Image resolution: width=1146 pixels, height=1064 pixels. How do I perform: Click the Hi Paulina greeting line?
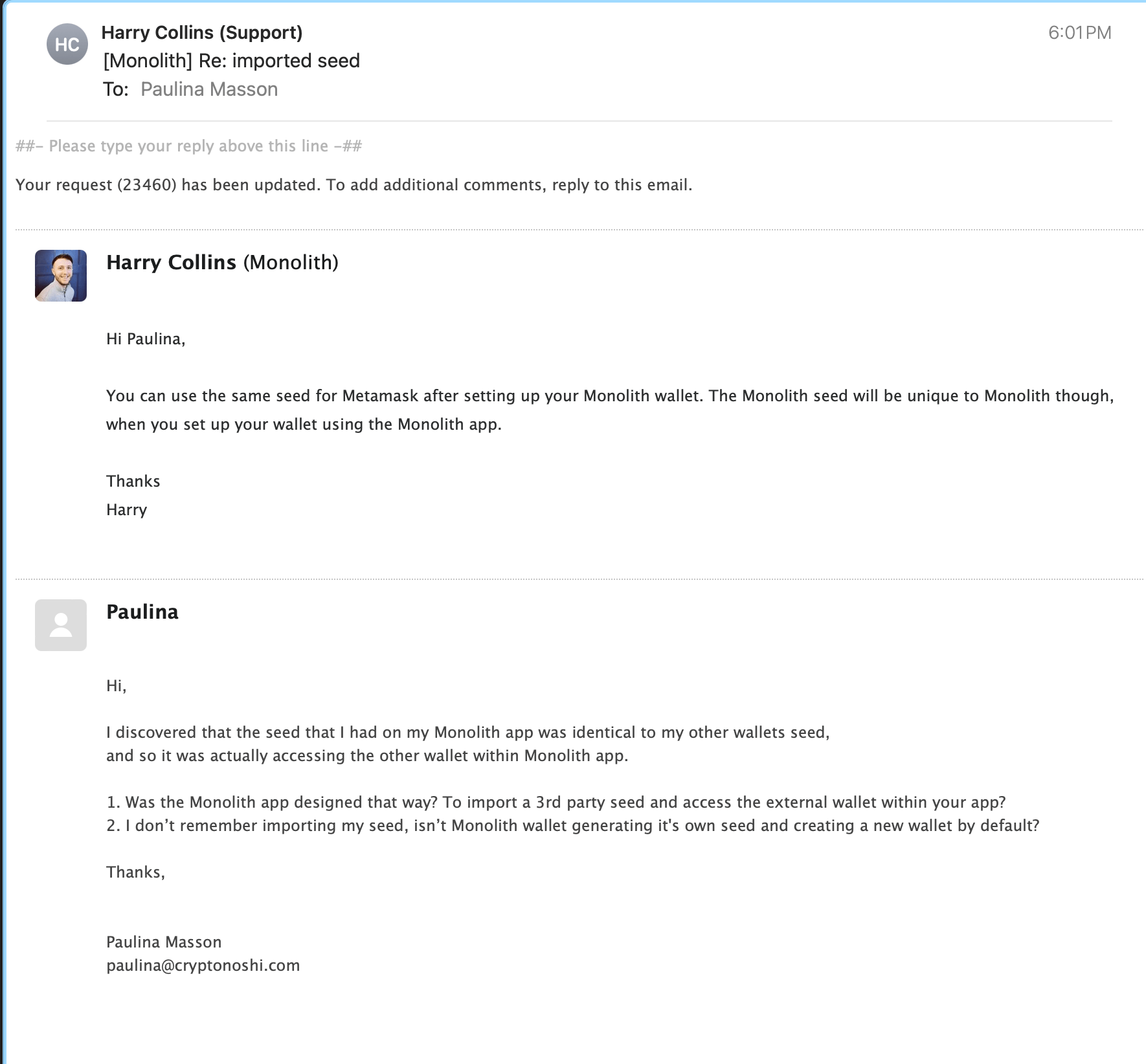click(x=146, y=339)
